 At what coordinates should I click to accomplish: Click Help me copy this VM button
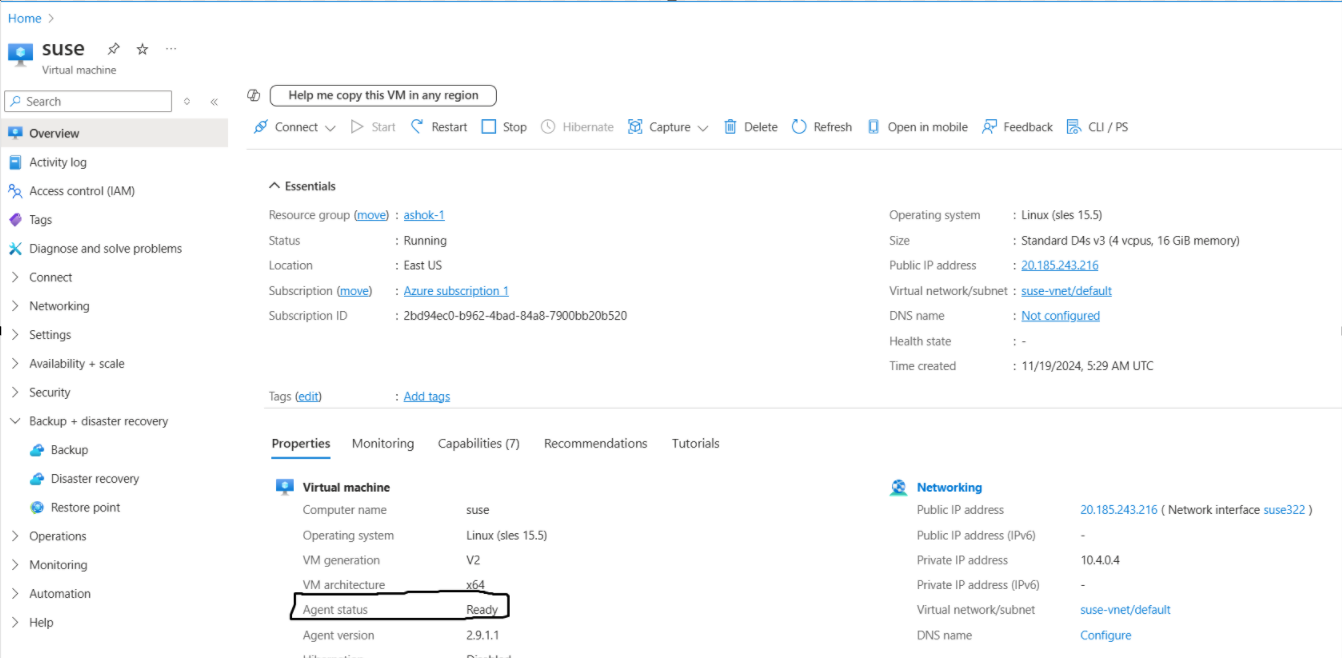pyautogui.click(x=383, y=96)
